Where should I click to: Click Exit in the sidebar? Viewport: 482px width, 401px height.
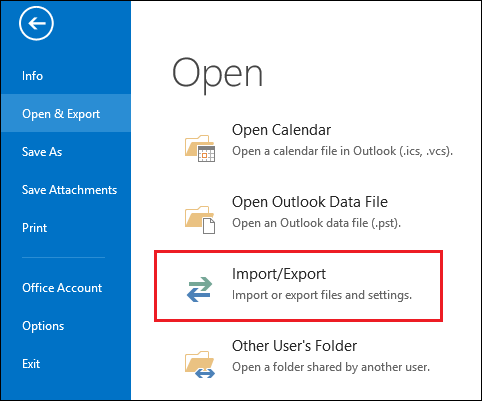coord(31,364)
